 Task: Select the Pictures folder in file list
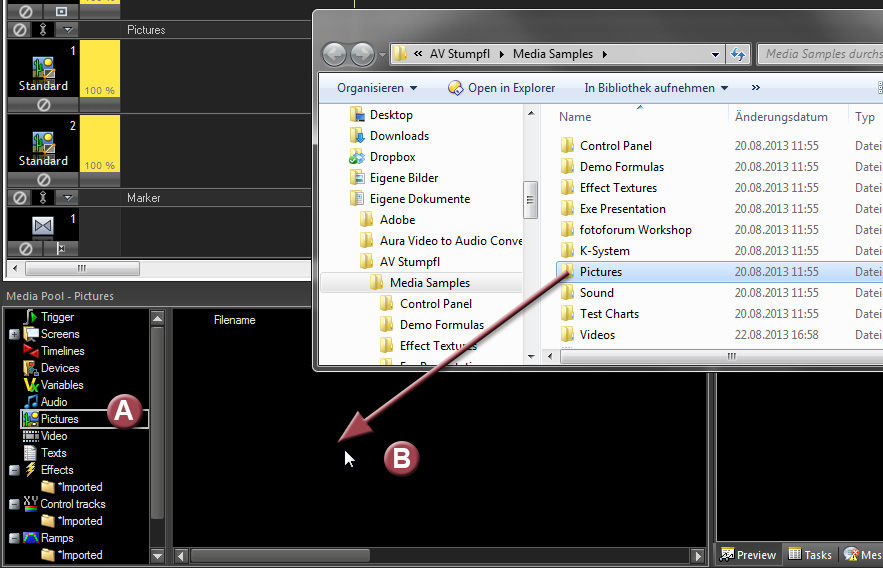coord(601,272)
